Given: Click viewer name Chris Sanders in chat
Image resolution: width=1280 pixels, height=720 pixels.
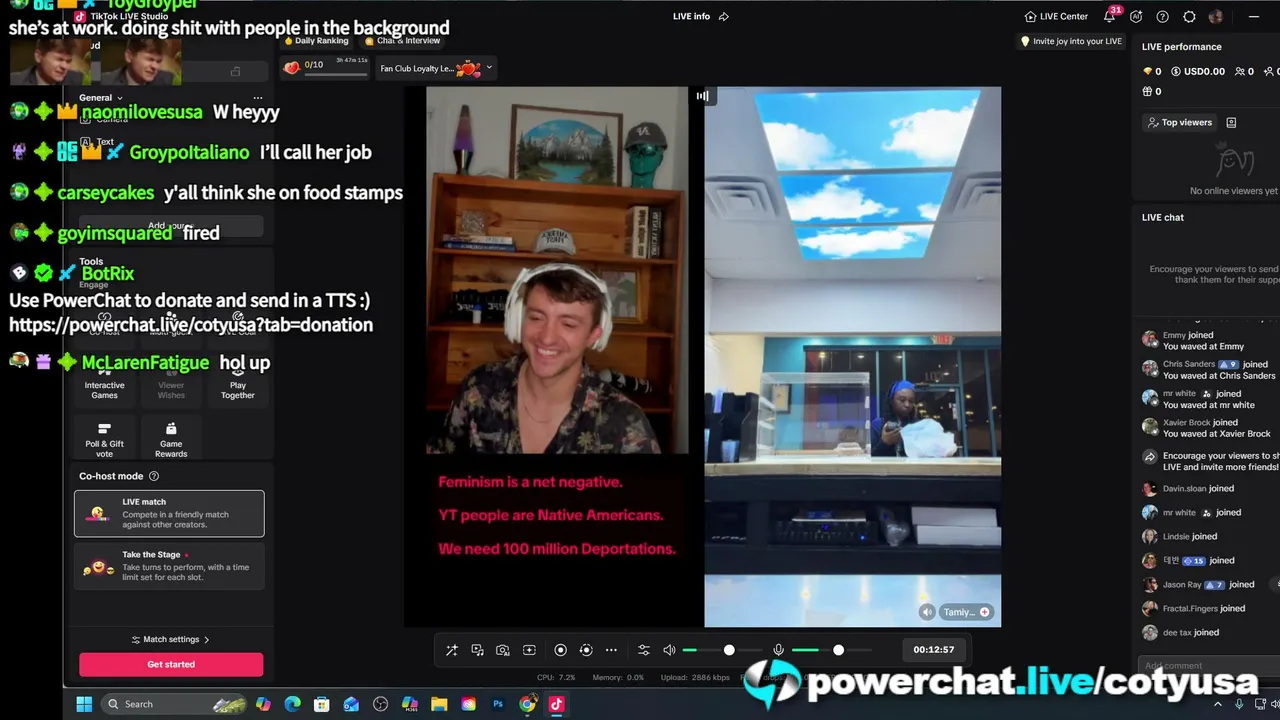Looking at the screenshot, I should (x=1189, y=364).
